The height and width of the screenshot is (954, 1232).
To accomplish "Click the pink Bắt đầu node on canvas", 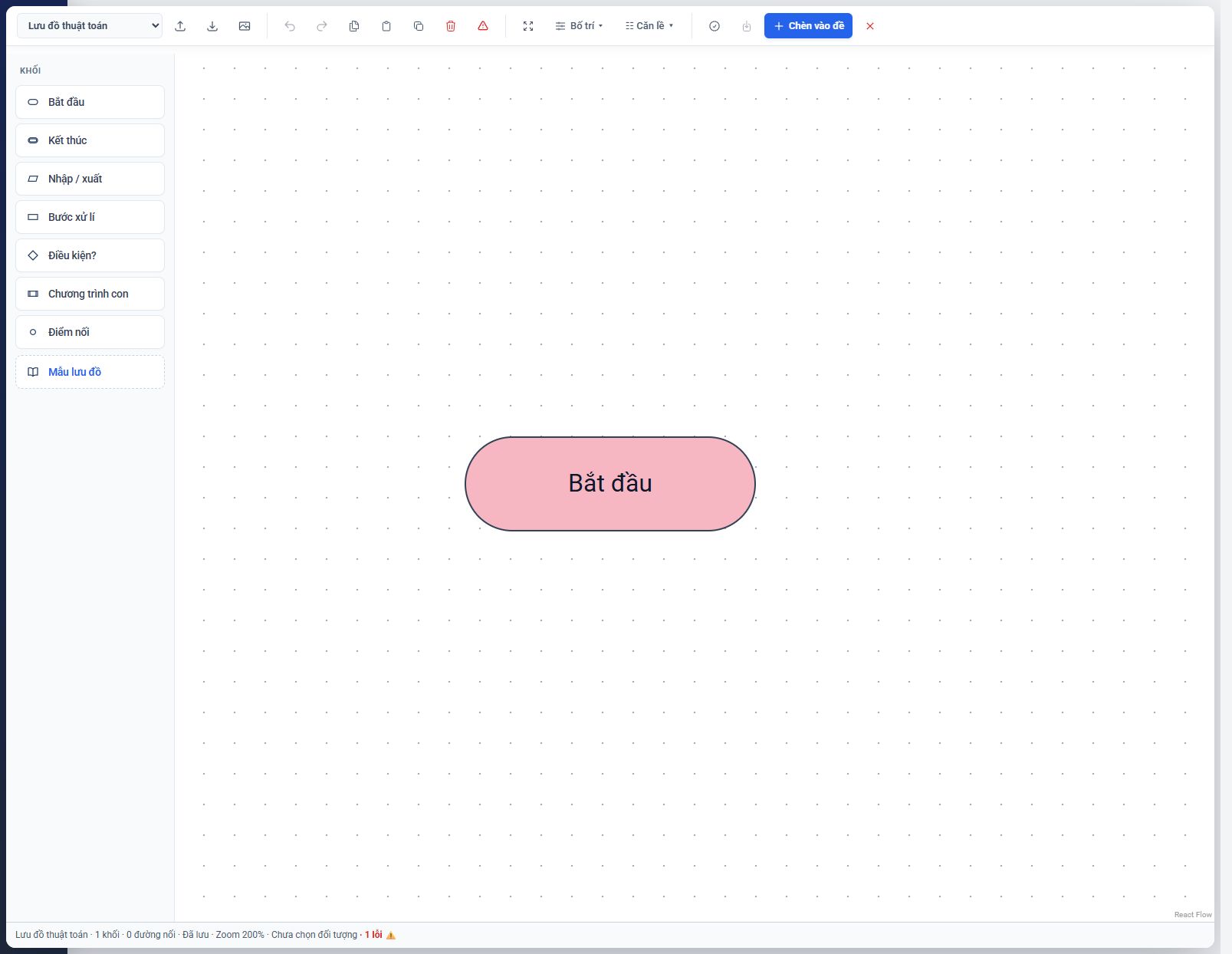I will 610,484.
